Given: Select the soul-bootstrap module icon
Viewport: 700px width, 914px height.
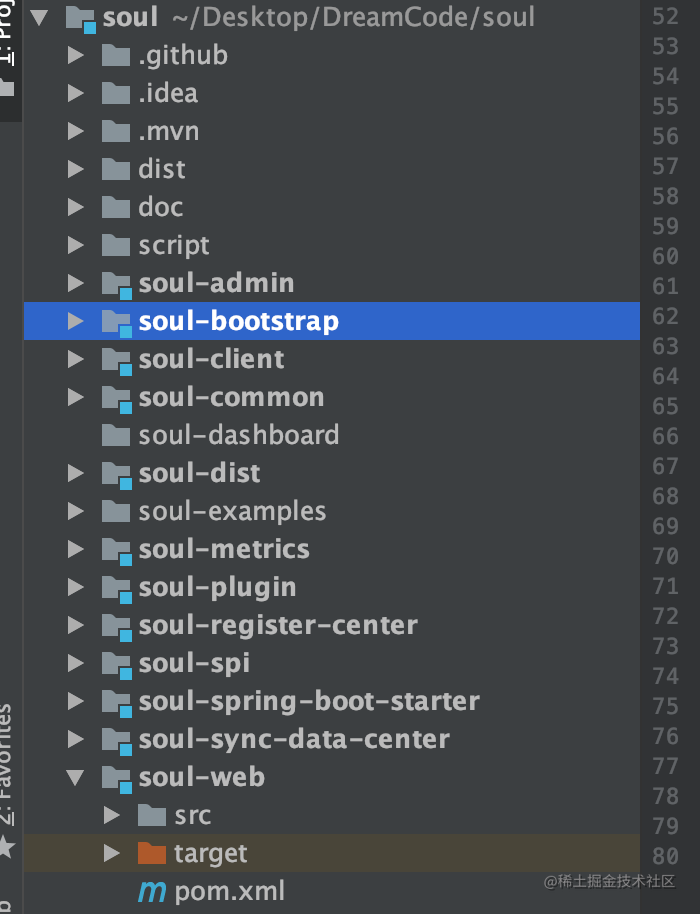Looking at the screenshot, I should click(115, 320).
